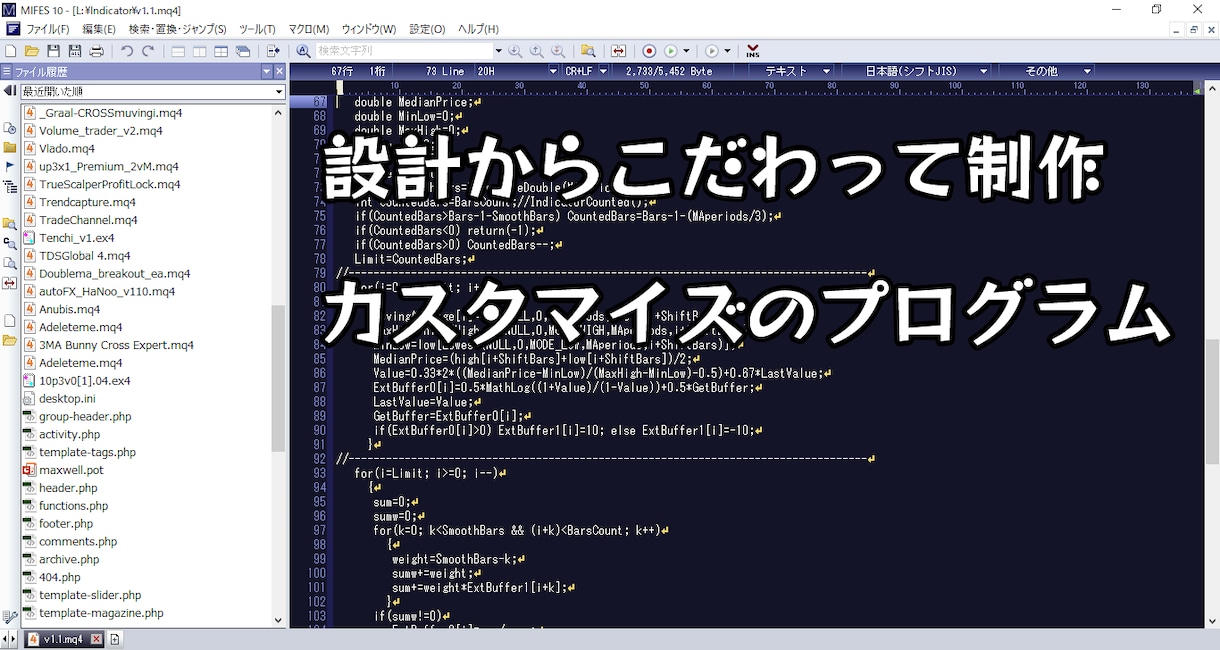This screenshot has width=1220, height=650.
Task: Click the yellow folder icon in the left sidebar
Action: (x=9, y=147)
